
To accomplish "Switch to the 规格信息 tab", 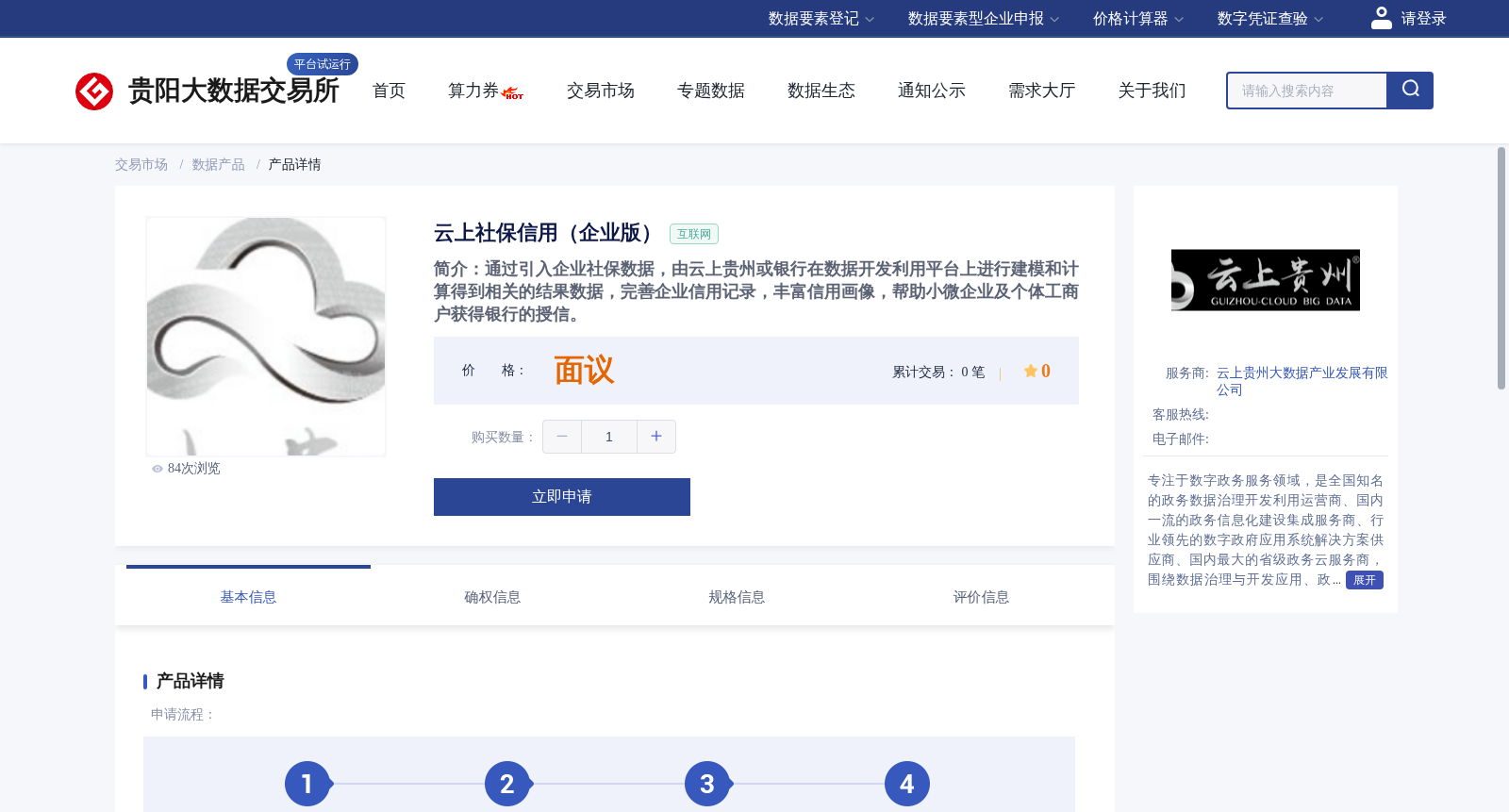I will click(737, 597).
